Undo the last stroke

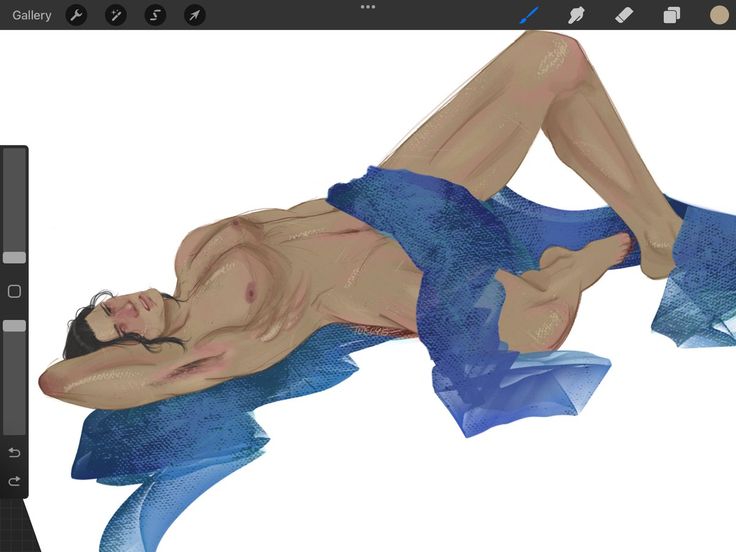pyautogui.click(x=15, y=452)
